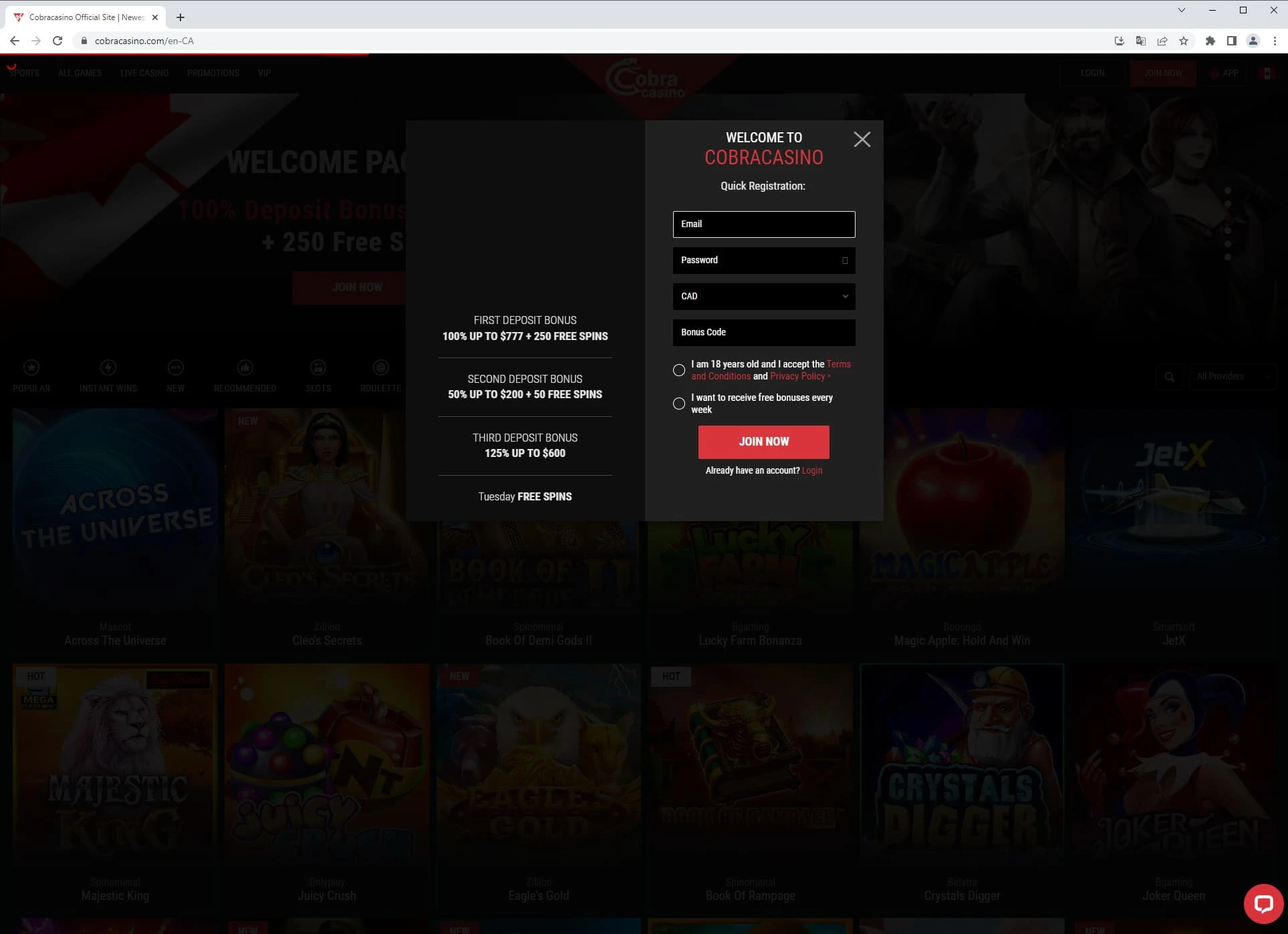Open the VIP menu item
1288x934 pixels.
tap(264, 73)
